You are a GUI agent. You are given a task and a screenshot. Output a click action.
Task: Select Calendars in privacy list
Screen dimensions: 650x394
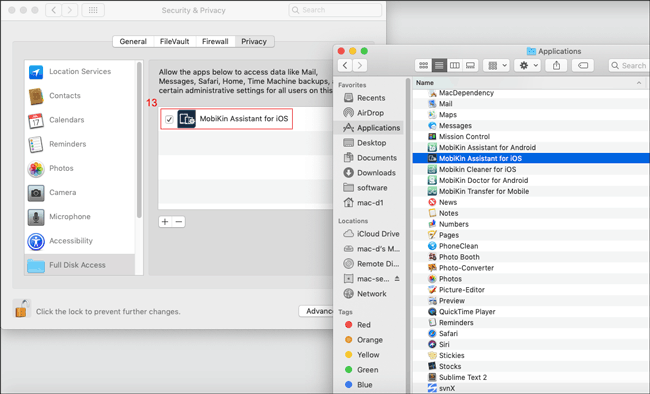click(80, 120)
